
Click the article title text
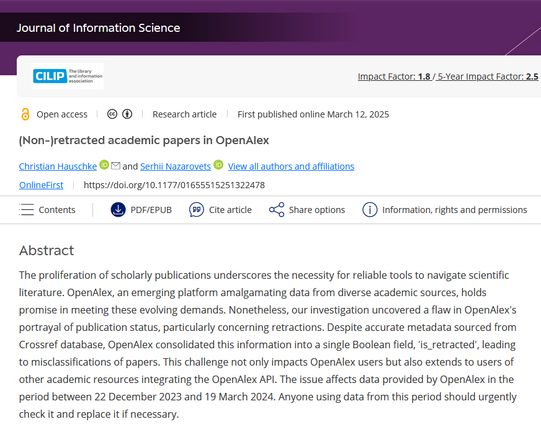(x=144, y=140)
